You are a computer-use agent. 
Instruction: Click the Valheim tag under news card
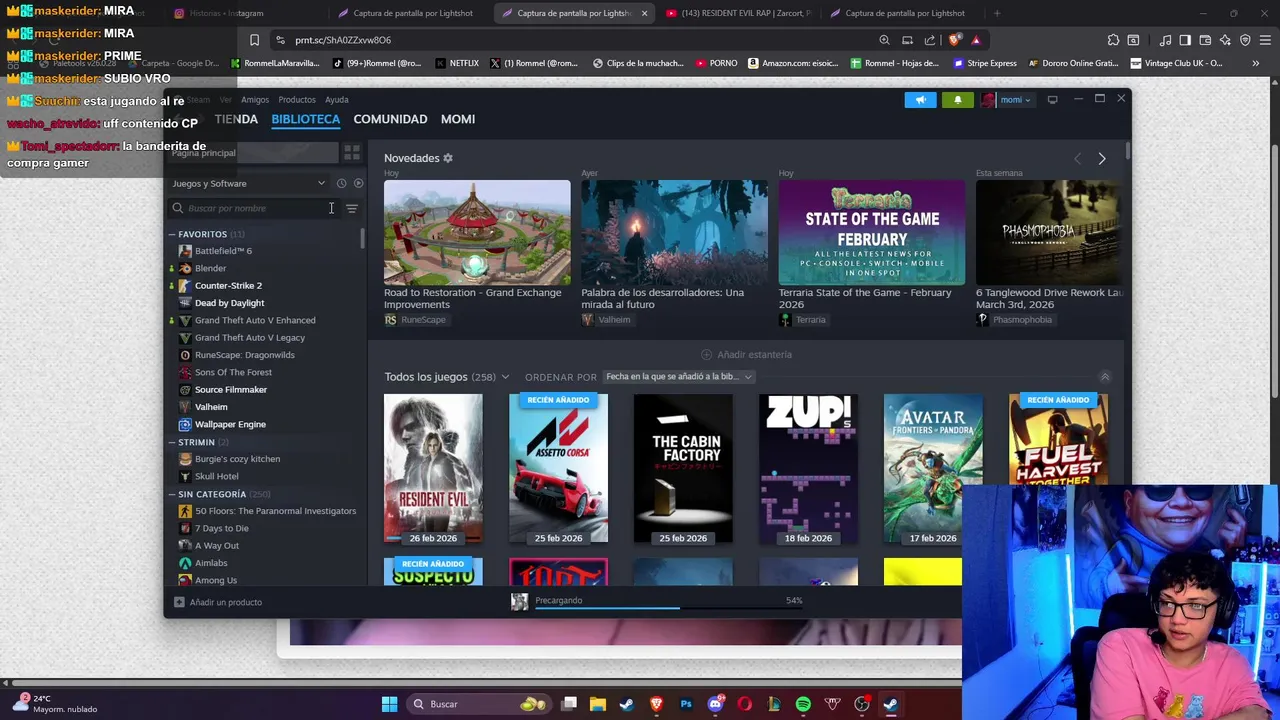click(x=606, y=320)
